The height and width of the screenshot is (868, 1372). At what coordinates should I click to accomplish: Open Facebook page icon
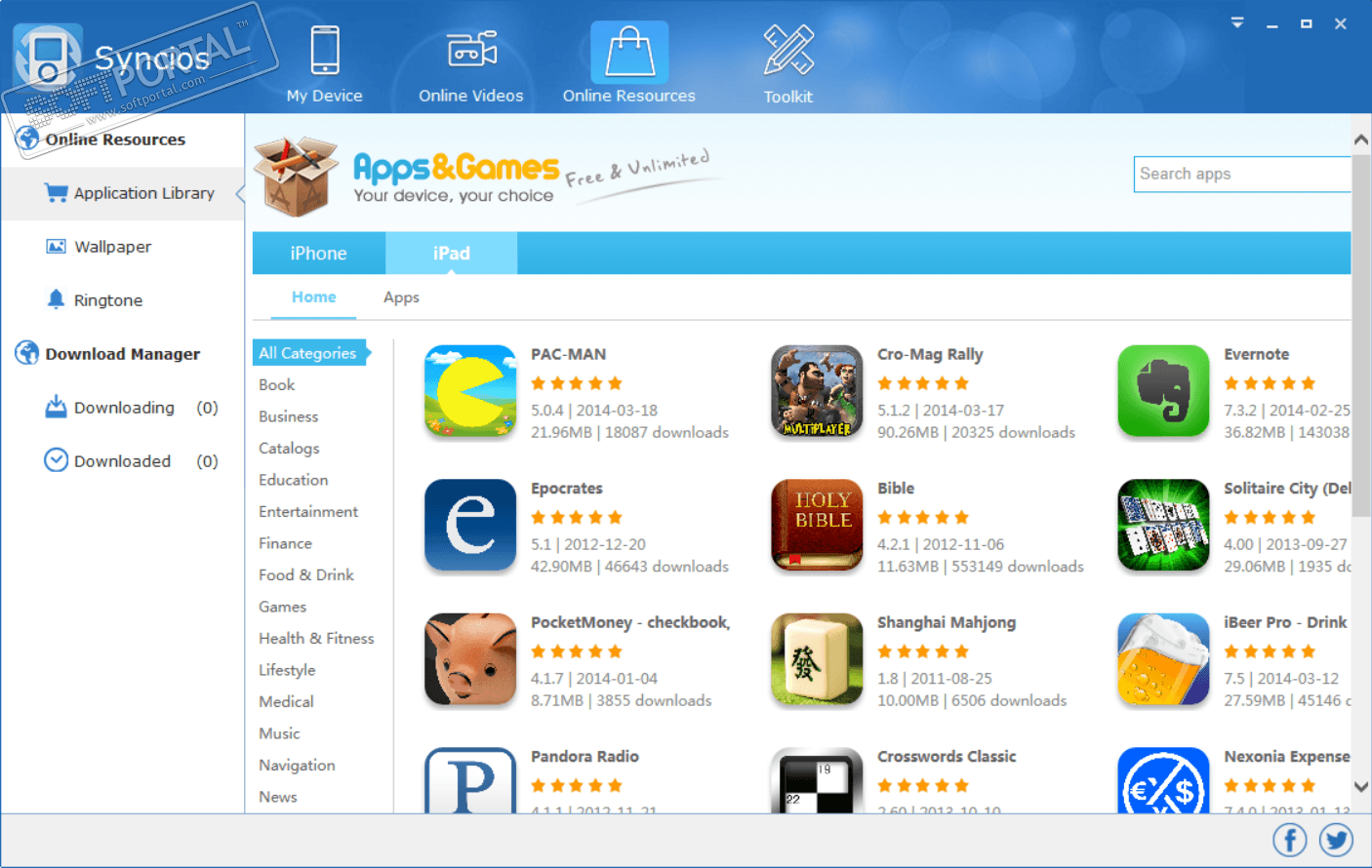click(1290, 840)
